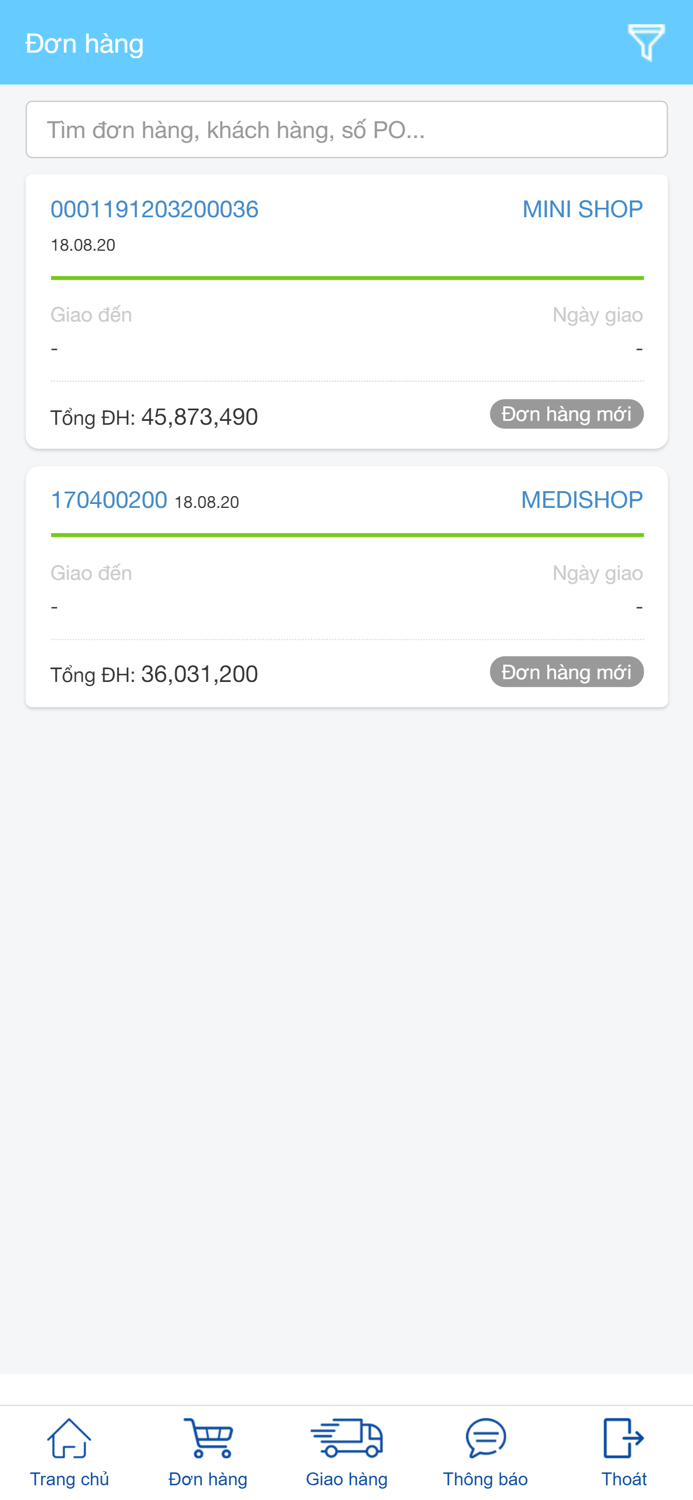The width and height of the screenshot is (693, 1500).
Task: Tap the Thoát tab label
Action: click(x=623, y=1479)
